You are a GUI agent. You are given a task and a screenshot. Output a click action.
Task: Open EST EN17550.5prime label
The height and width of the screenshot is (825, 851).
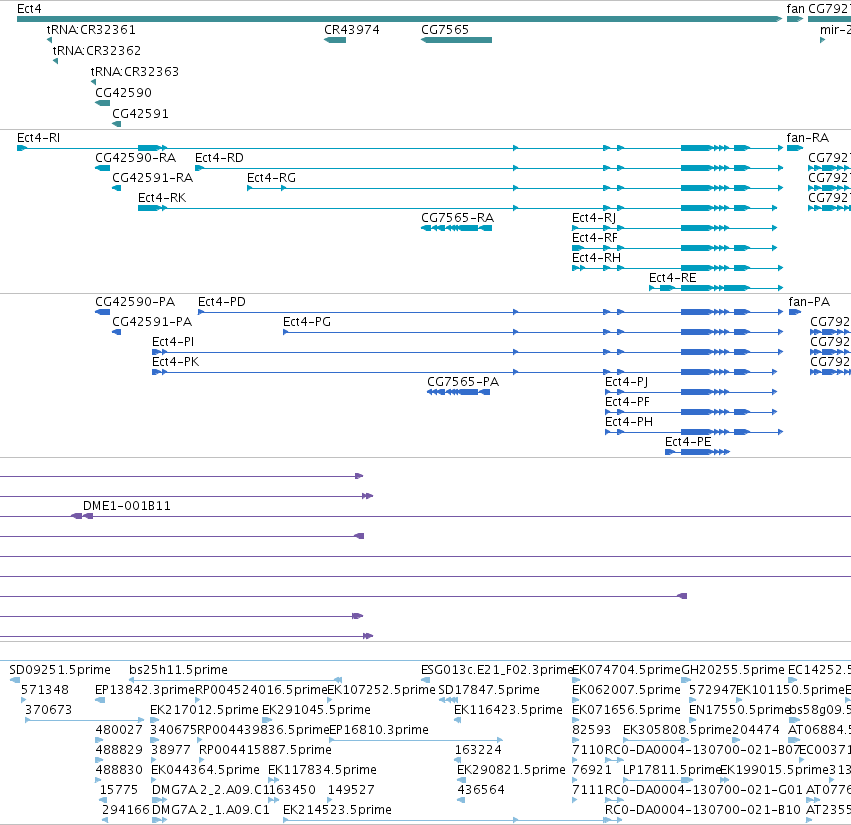point(739,710)
